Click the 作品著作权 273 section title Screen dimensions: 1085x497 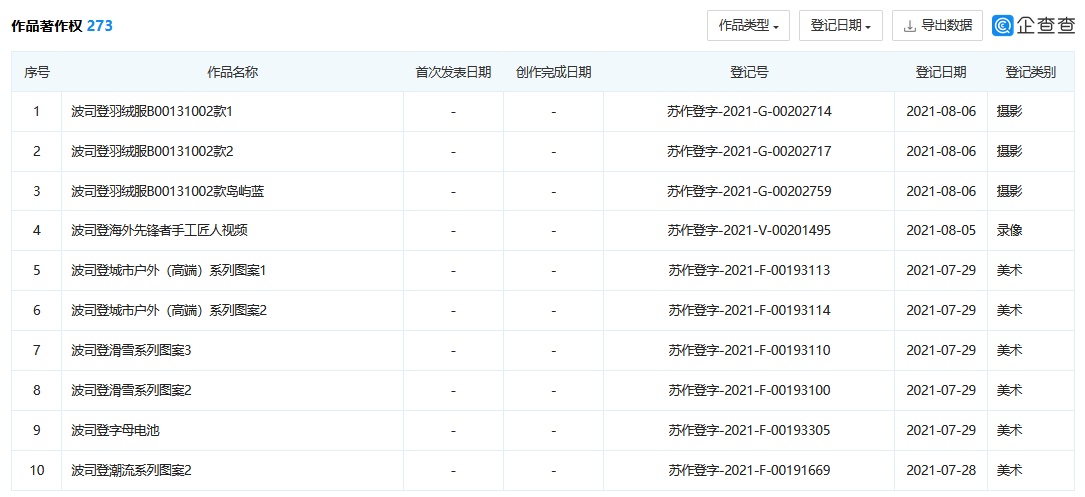[x=62, y=26]
